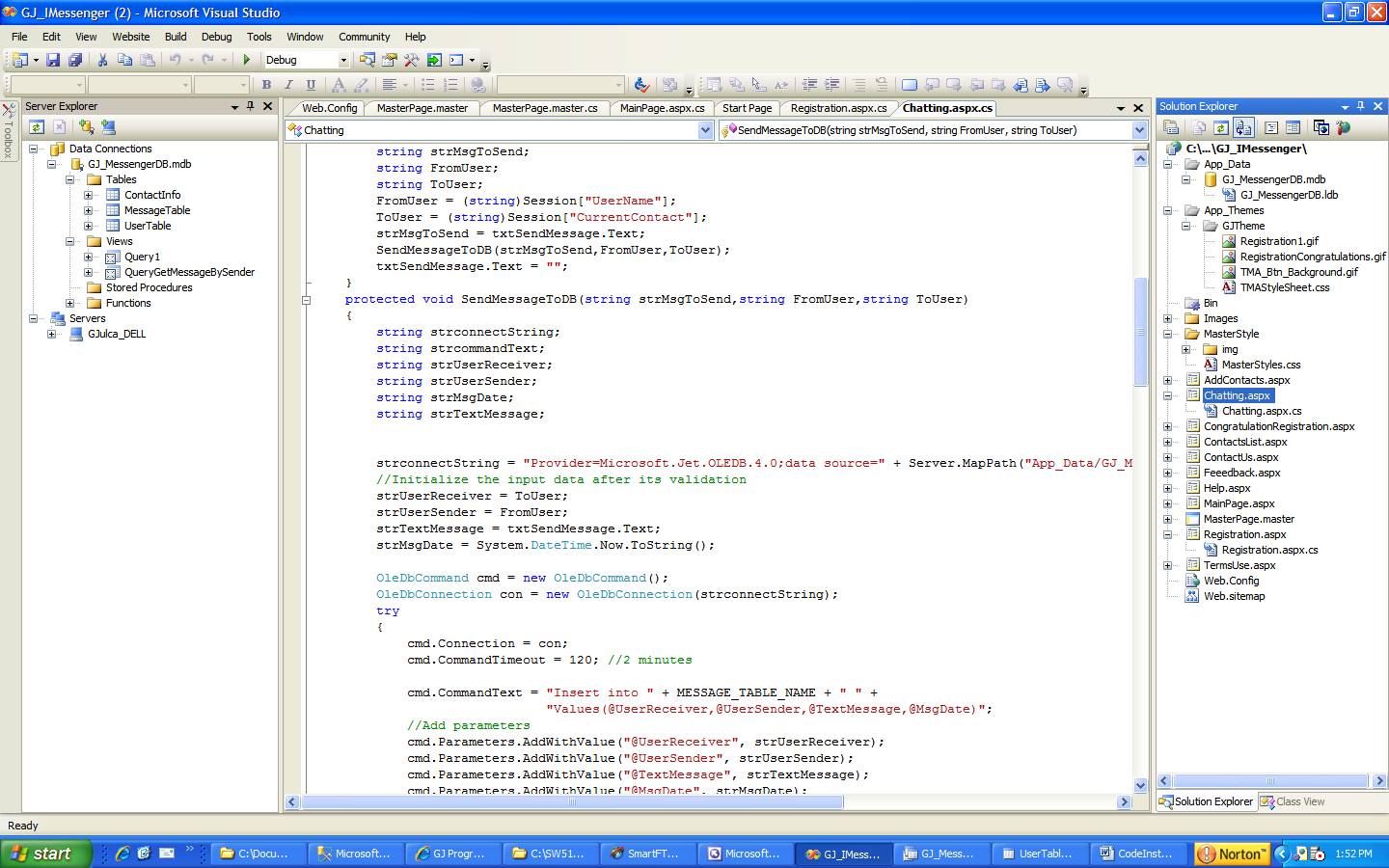Image resolution: width=1389 pixels, height=868 pixels.
Task: Toggle auto-hide pin on Server Explorer
Action: 251,106
